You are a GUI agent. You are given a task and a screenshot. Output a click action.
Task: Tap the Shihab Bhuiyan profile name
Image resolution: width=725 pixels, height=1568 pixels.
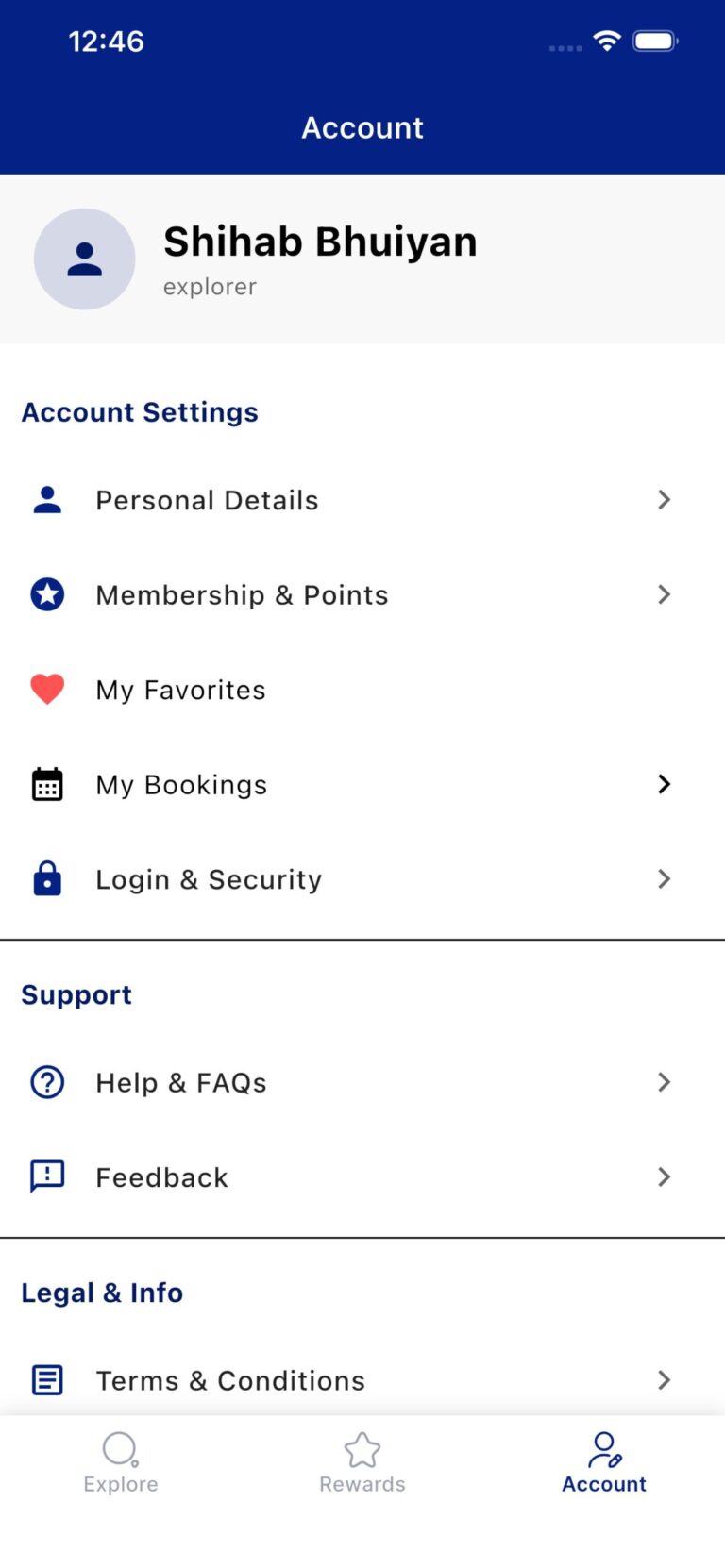[320, 242]
